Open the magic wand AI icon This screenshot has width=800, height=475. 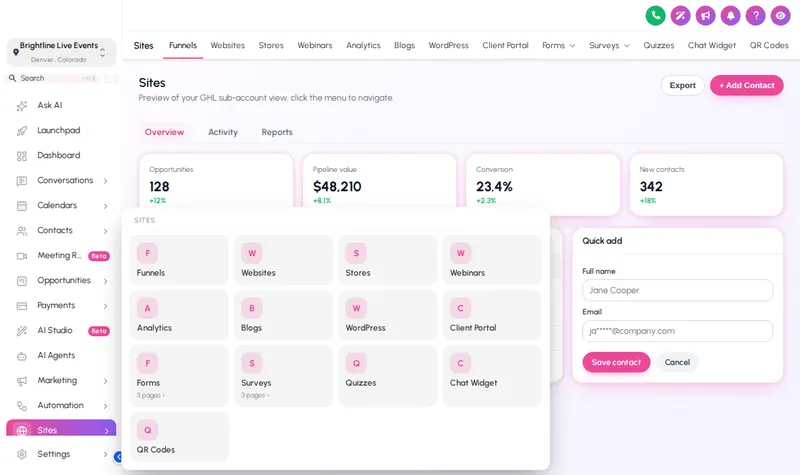(681, 15)
